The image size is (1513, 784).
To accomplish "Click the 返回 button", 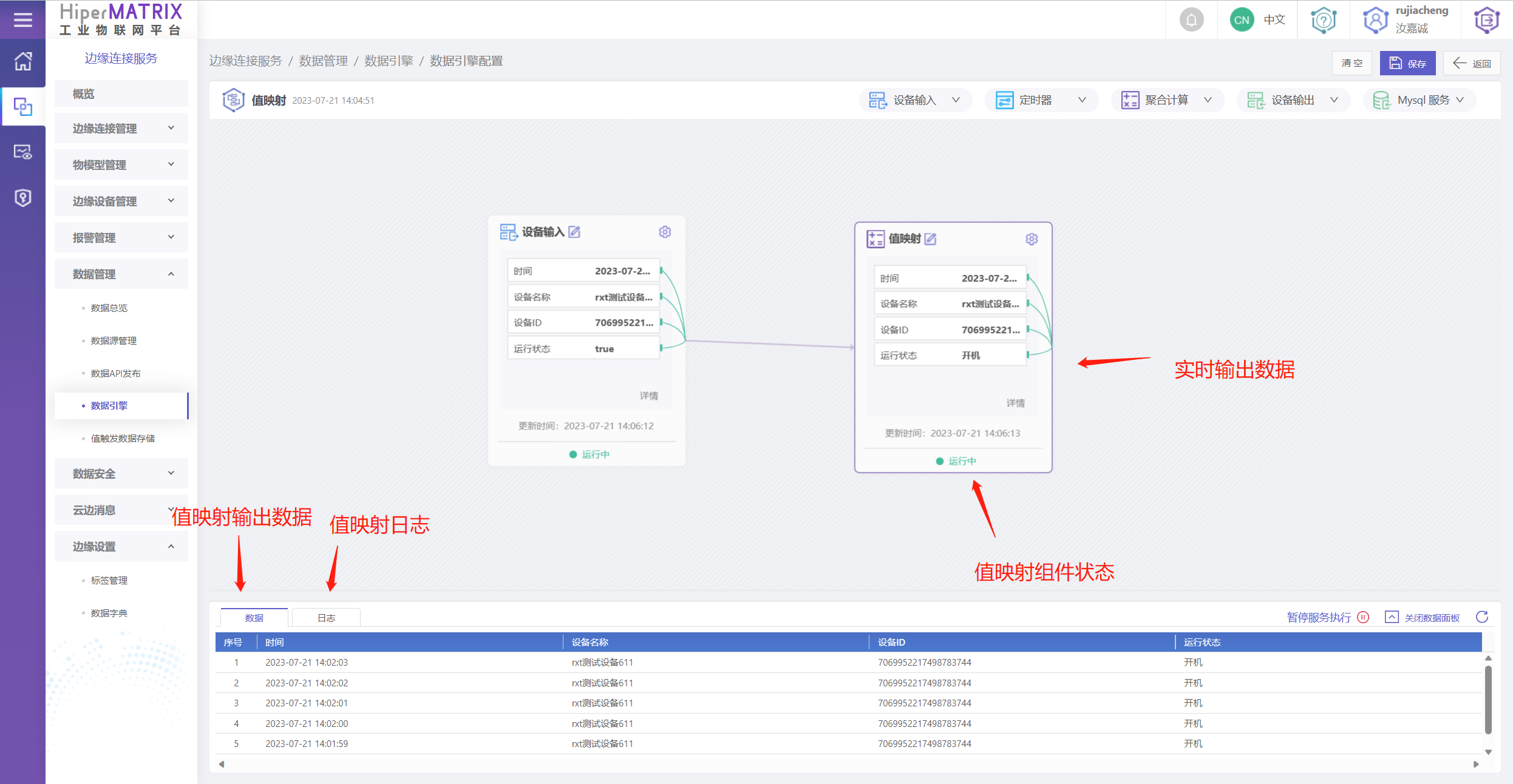I will pyautogui.click(x=1472, y=63).
